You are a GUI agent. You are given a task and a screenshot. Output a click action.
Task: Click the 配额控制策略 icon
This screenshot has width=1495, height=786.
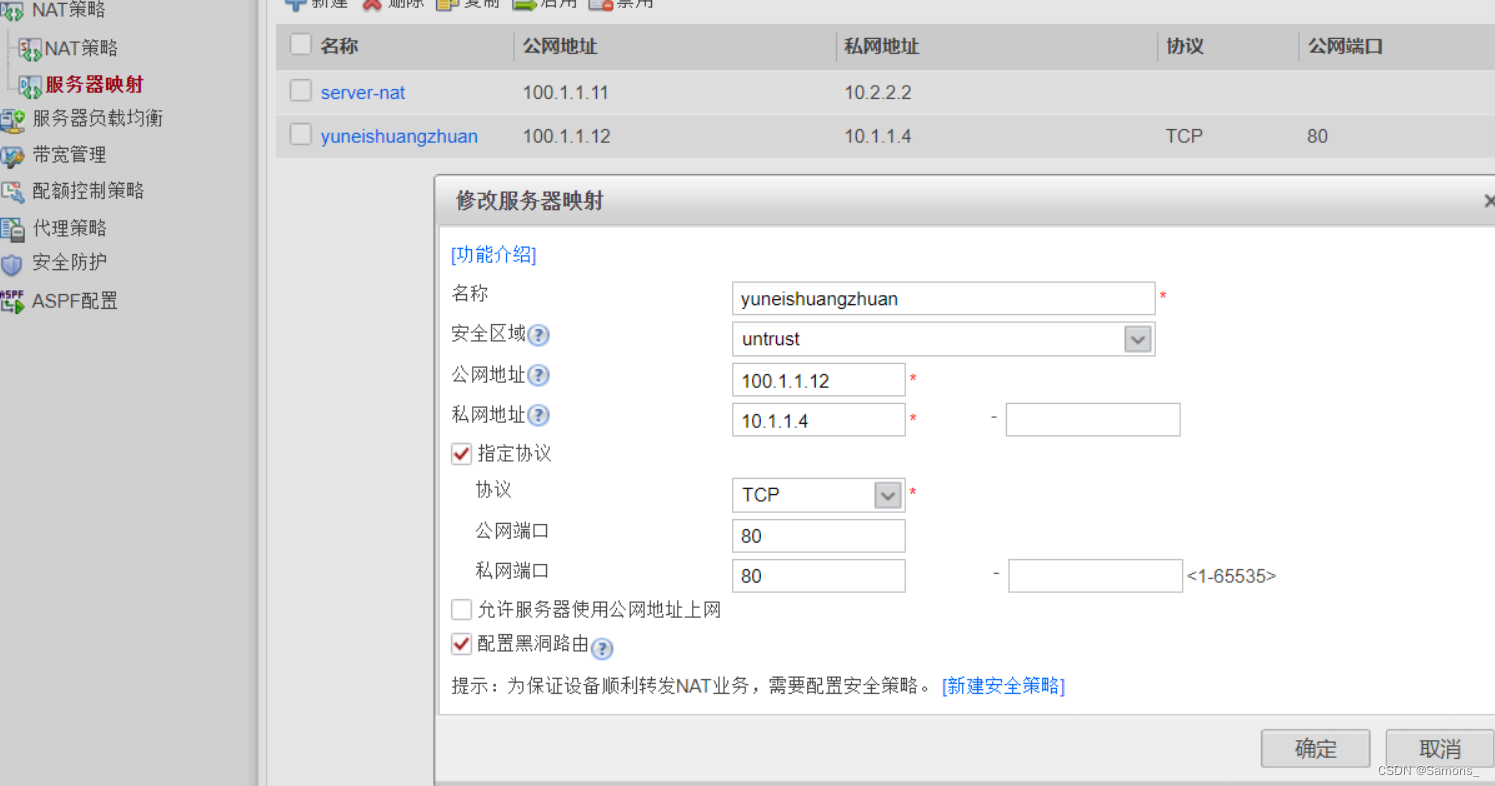point(12,192)
